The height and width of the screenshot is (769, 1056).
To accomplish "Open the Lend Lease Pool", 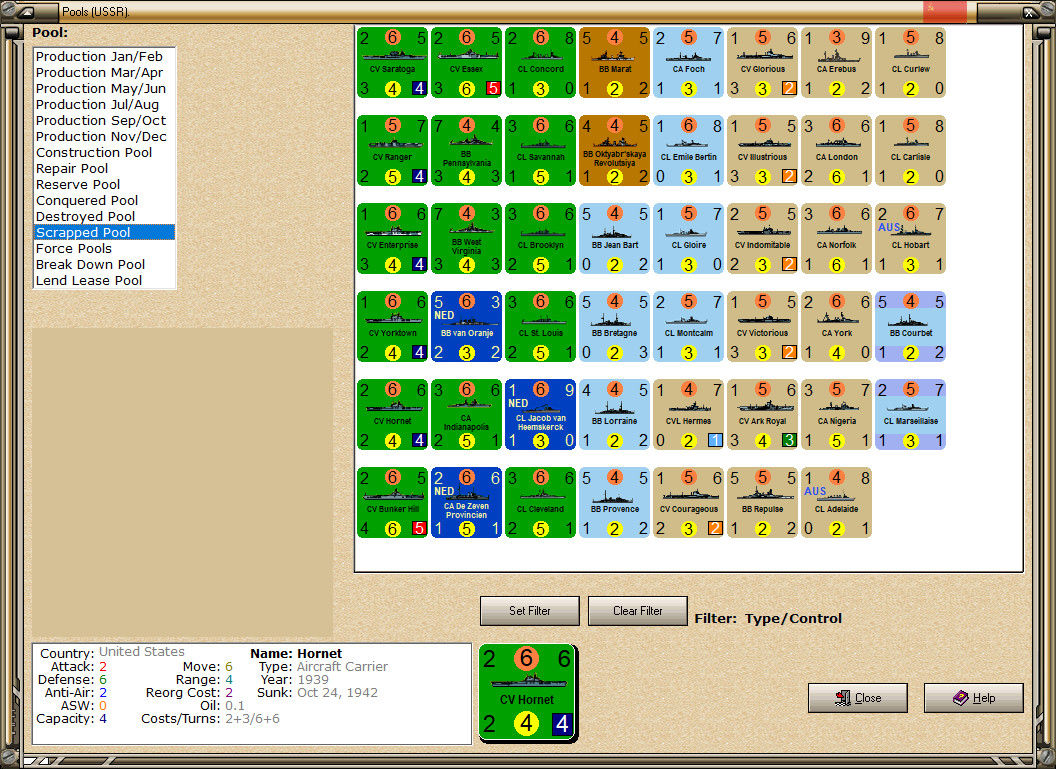I will coord(104,281).
